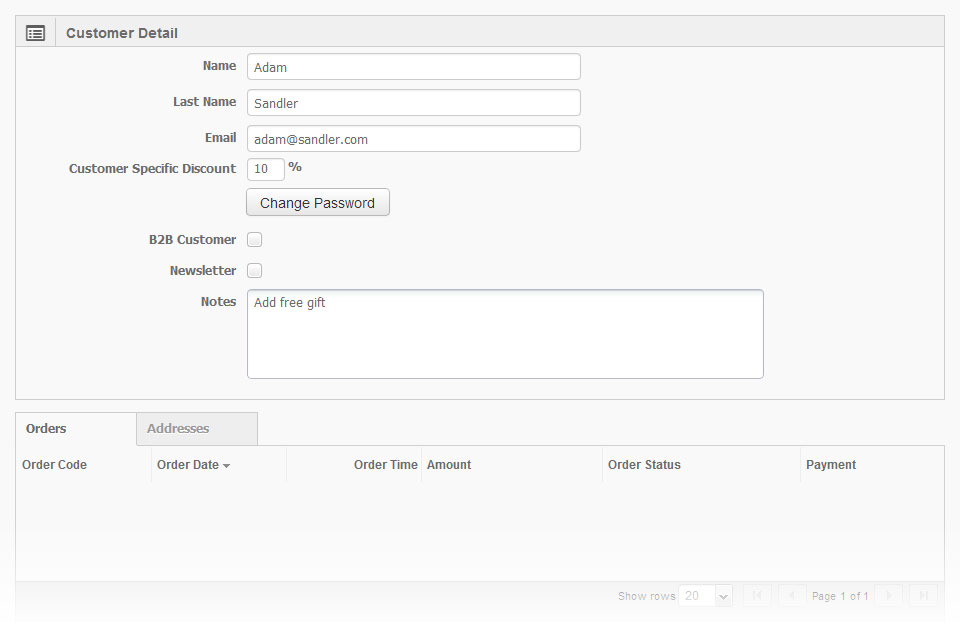Go to next page of orders
Viewport: 960px width, 638px height.
[x=889, y=595]
